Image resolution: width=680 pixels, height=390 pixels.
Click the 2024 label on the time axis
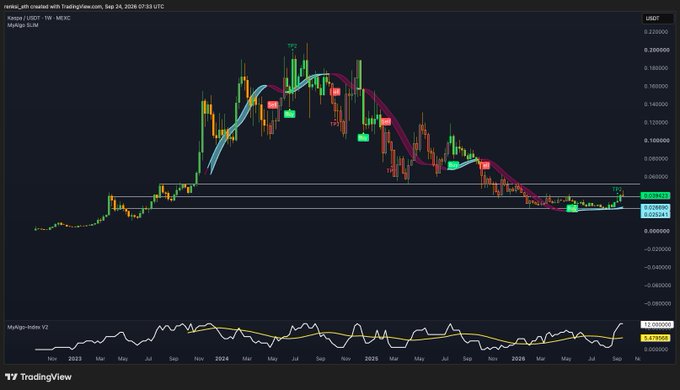click(x=222, y=359)
